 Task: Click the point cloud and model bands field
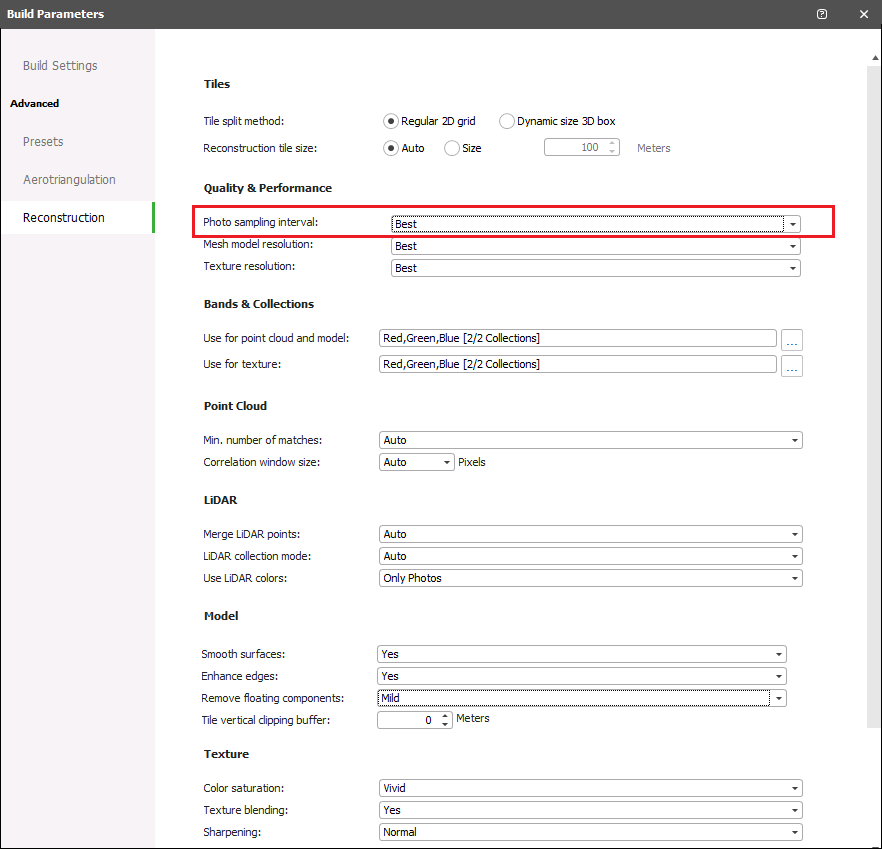(x=578, y=338)
